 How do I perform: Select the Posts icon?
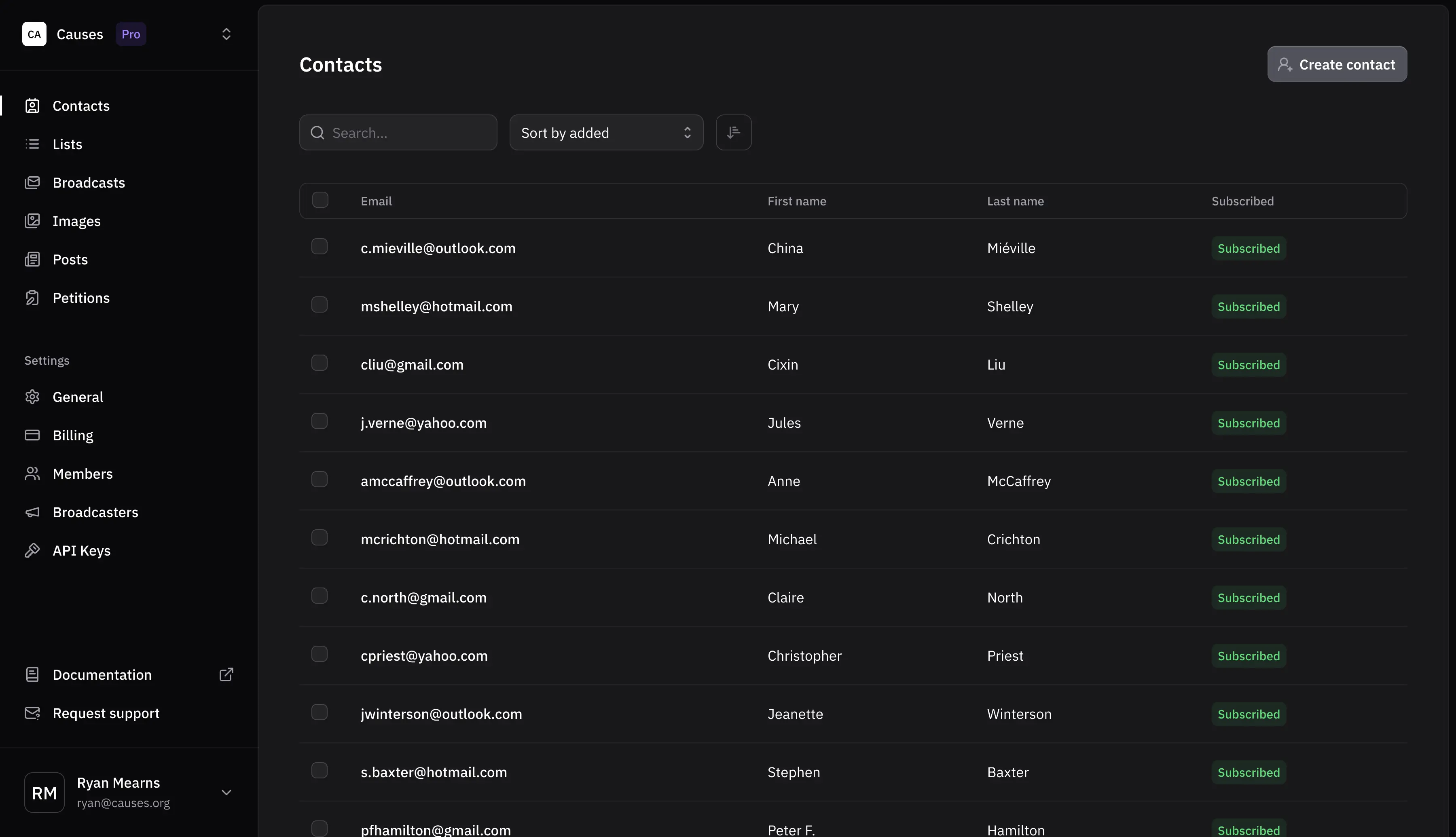[x=33, y=259]
